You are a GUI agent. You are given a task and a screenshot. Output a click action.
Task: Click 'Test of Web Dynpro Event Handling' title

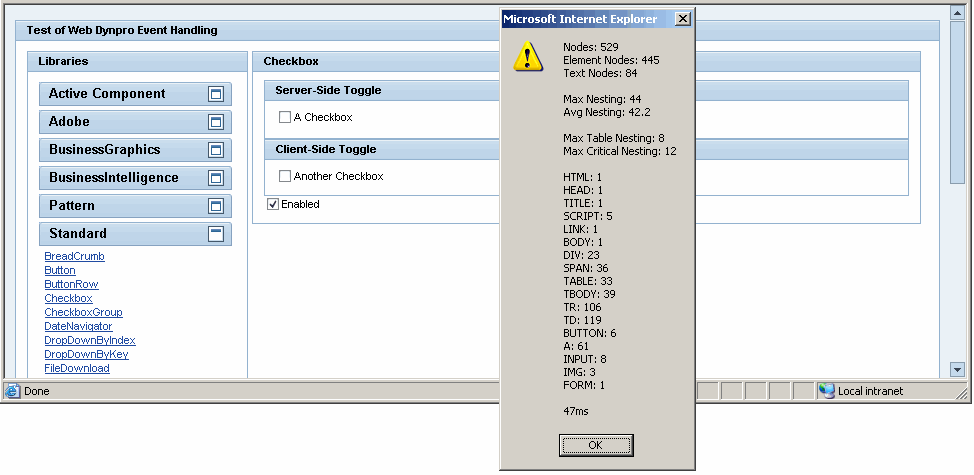122,30
